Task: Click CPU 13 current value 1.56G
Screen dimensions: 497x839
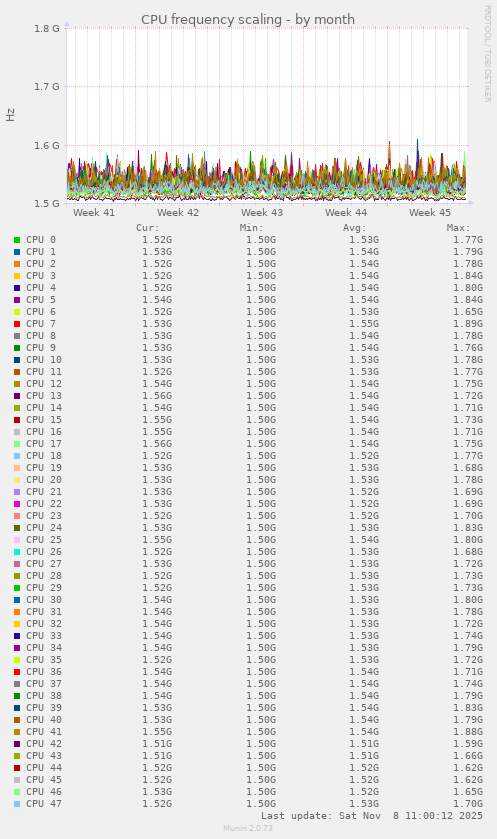Action: point(157,395)
